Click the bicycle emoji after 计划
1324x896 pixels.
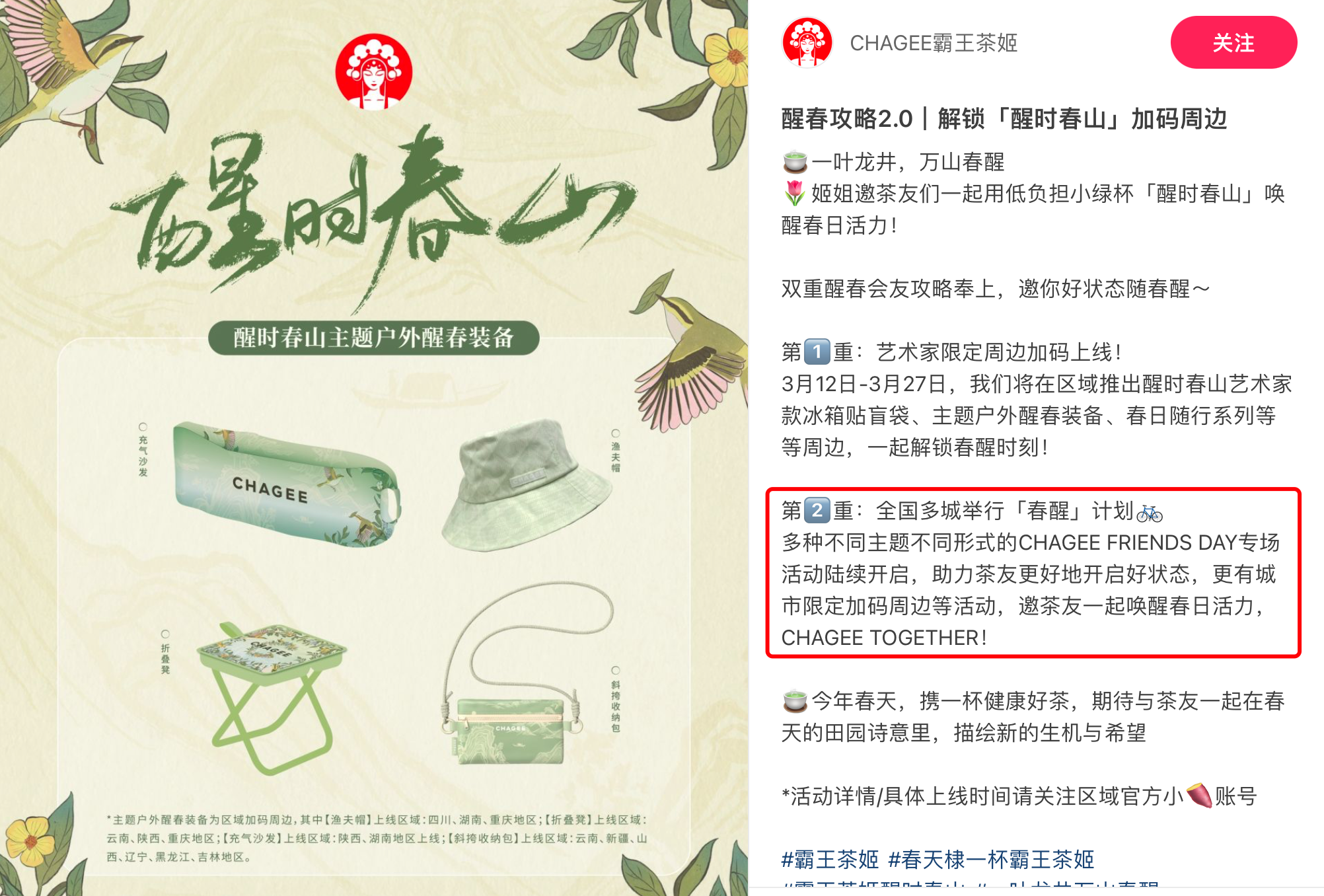pyautogui.click(x=1150, y=512)
